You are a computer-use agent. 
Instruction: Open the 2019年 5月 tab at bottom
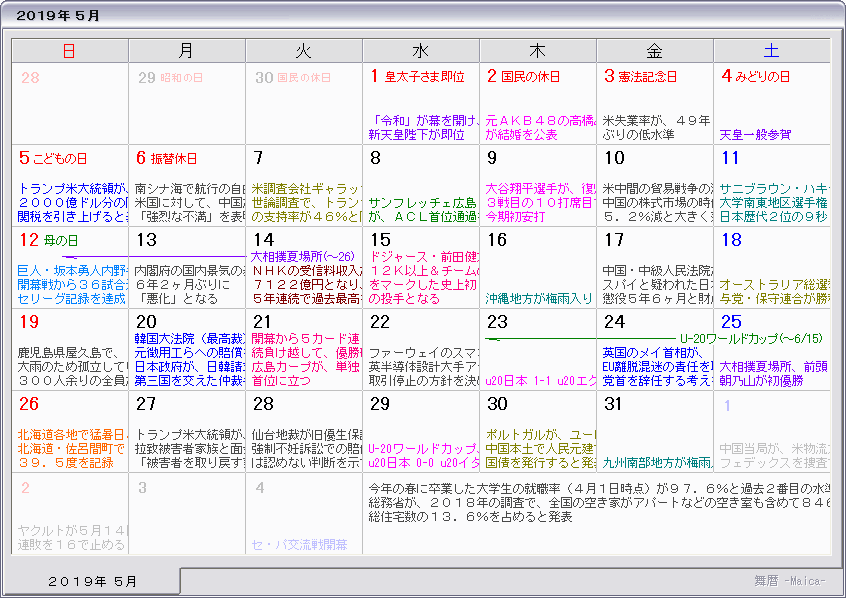click(x=93, y=581)
